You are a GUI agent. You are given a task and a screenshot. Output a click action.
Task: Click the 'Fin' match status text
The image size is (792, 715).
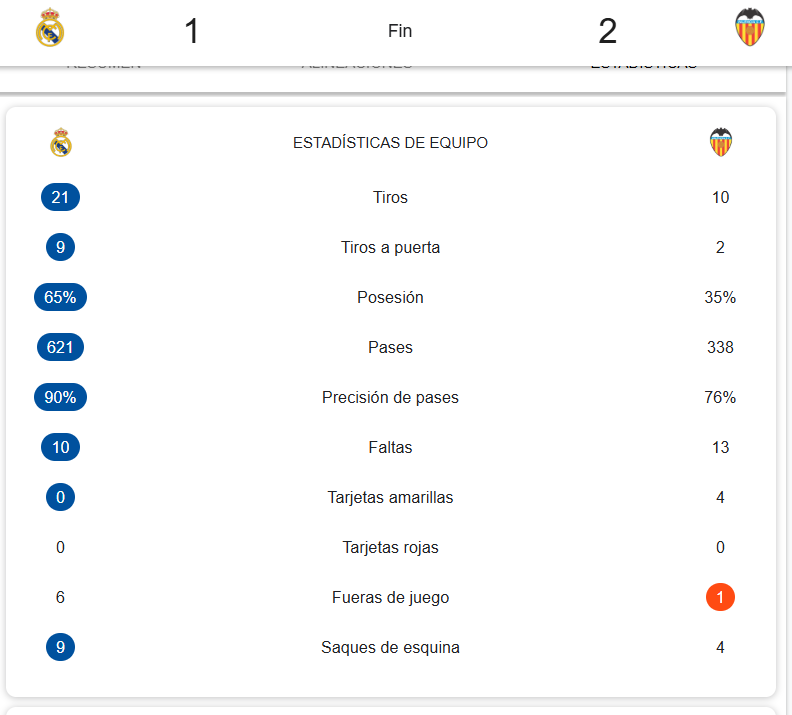click(400, 31)
